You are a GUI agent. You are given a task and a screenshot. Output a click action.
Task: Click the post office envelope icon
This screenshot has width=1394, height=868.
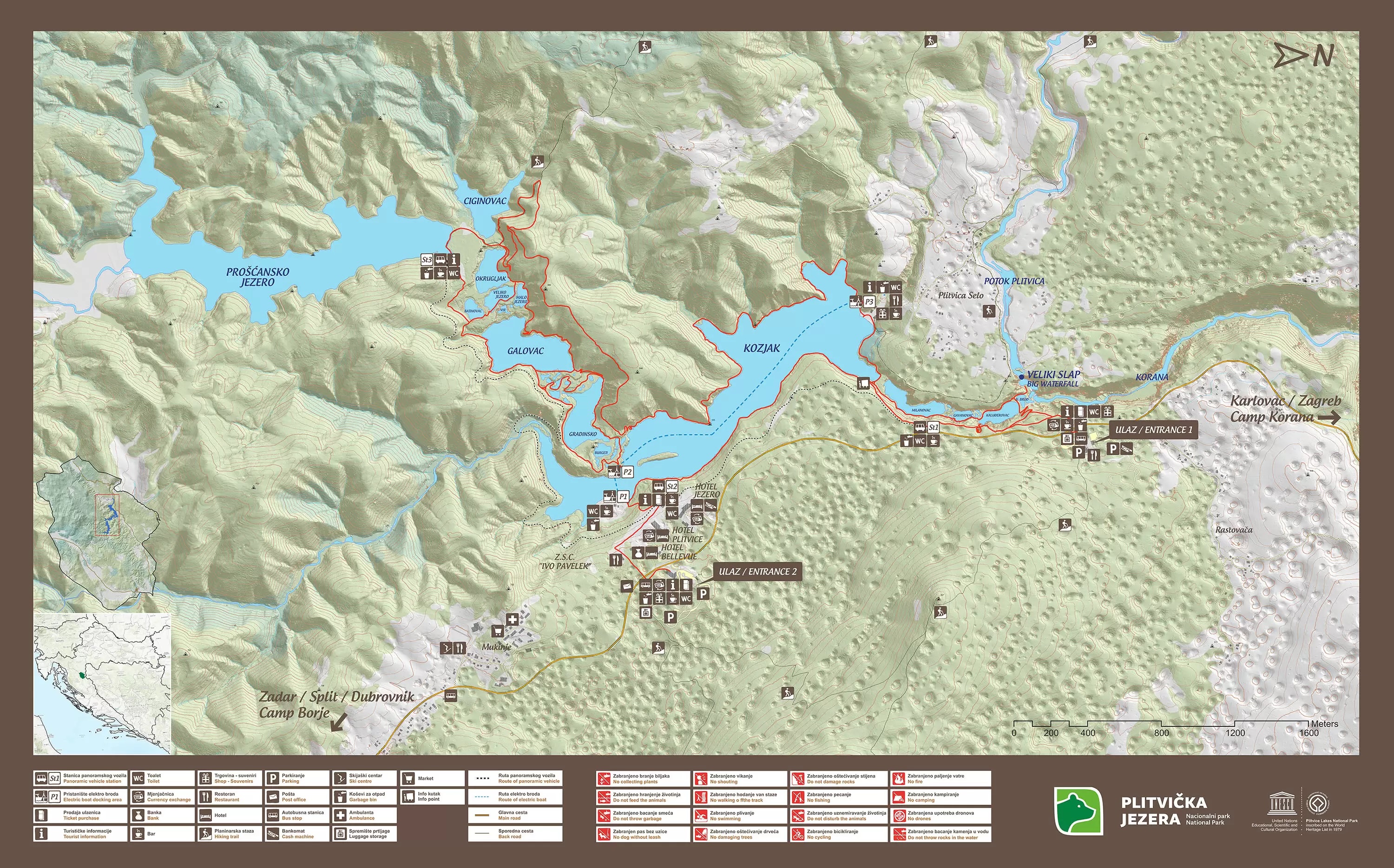click(x=627, y=586)
